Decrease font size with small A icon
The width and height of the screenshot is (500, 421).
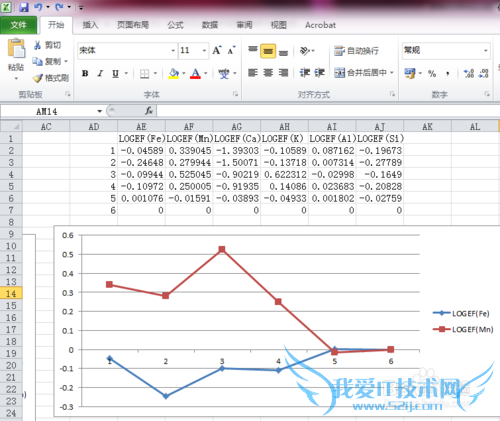pos(232,50)
